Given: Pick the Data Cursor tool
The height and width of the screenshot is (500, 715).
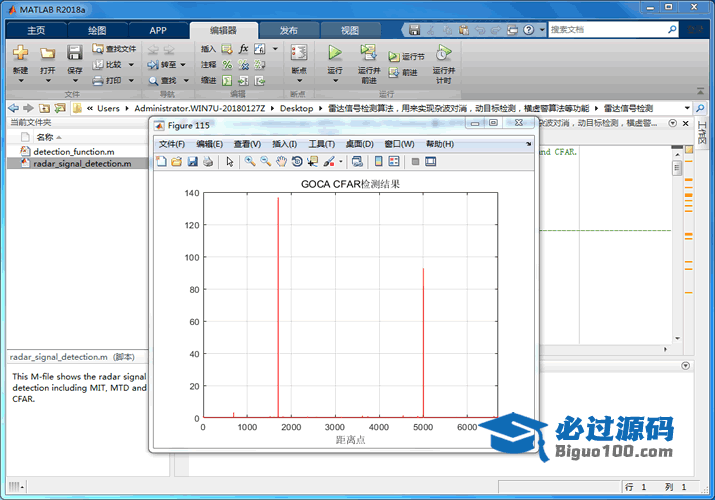Looking at the screenshot, I should pos(312,161).
